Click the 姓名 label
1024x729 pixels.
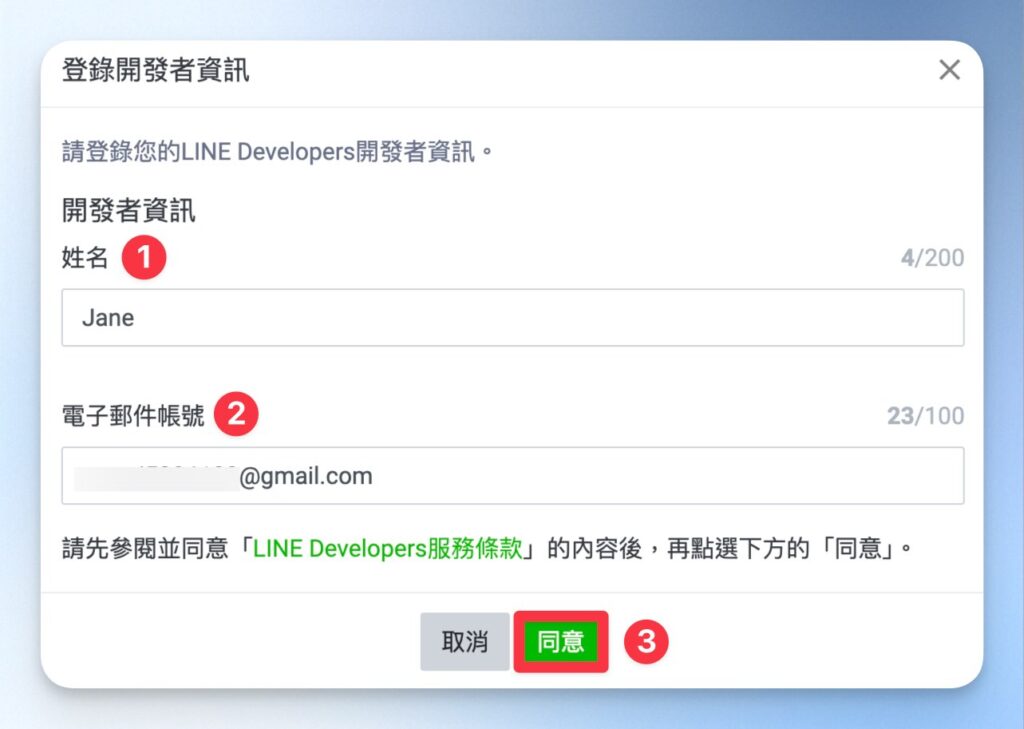[x=85, y=257]
